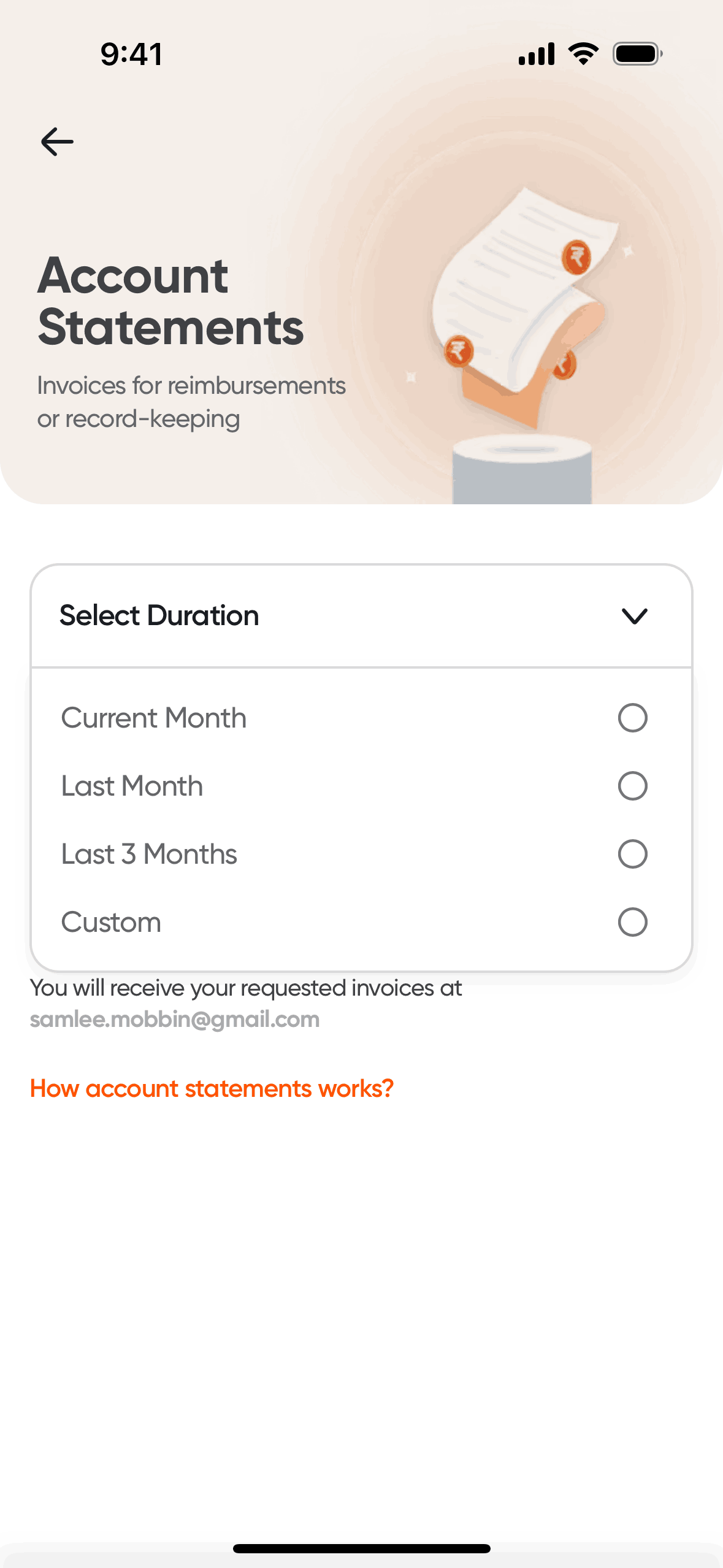
Task: Pick the Custom duration radio button
Action: click(632, 922)
